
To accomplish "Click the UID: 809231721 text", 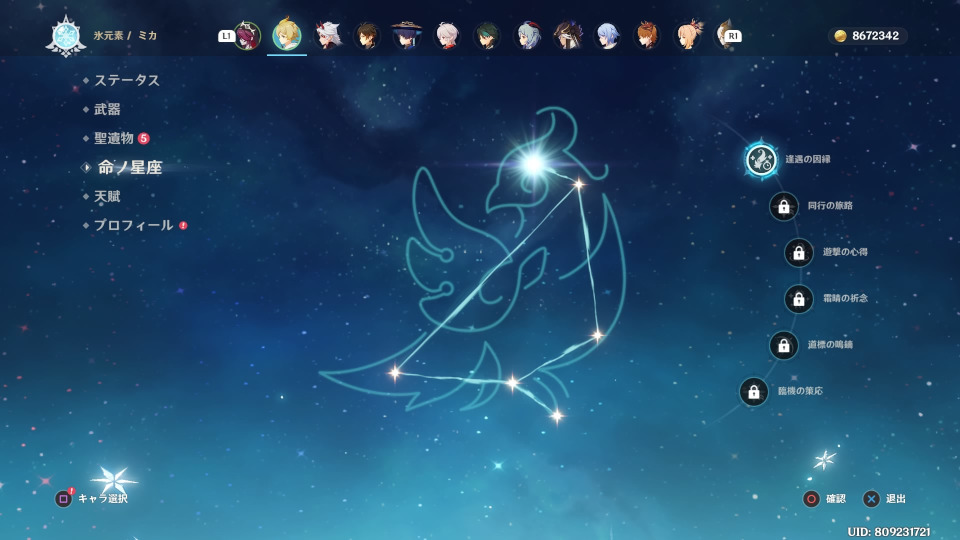I will [x=888, y=531].
